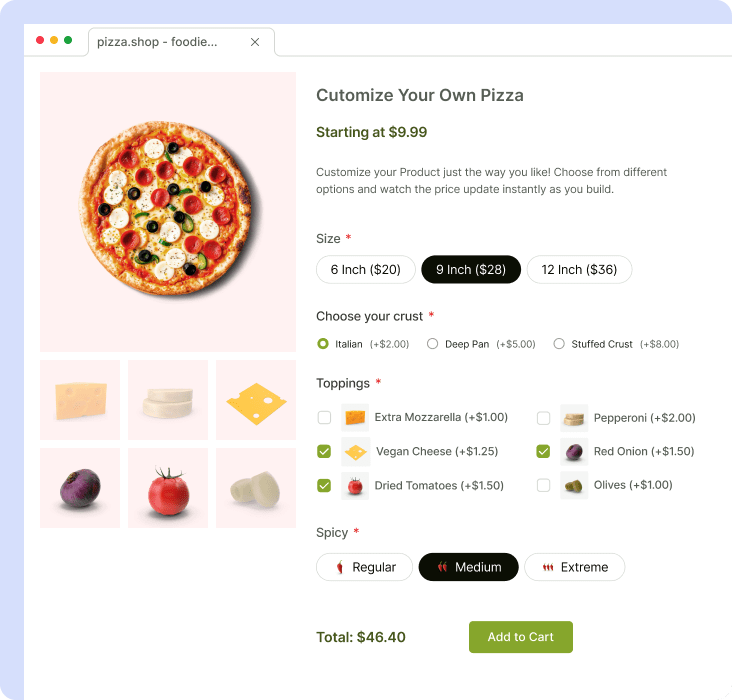Click the Dried Tomatoes tomato icon
This screenshot has width=732, height=700.
[355, 486]
